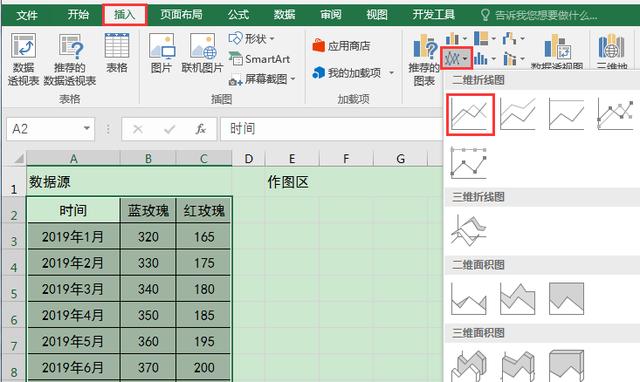Screen dimensions: 640x382
Task: Select the cell 红玫瑰 header
Action: [204, 211]
